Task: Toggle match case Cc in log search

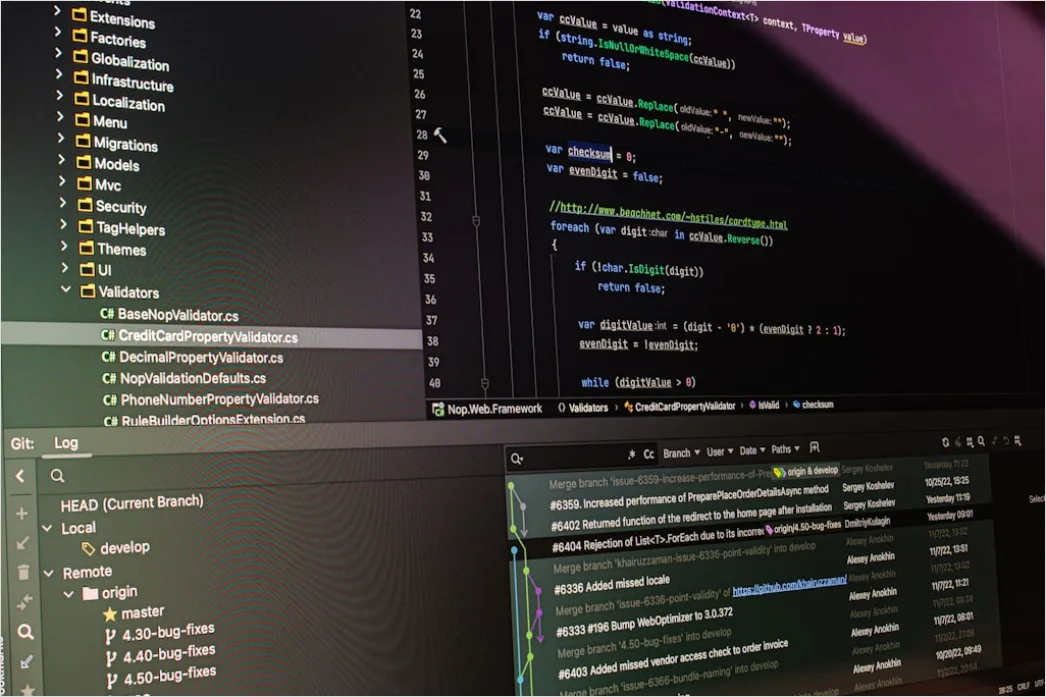Action: 648,454
